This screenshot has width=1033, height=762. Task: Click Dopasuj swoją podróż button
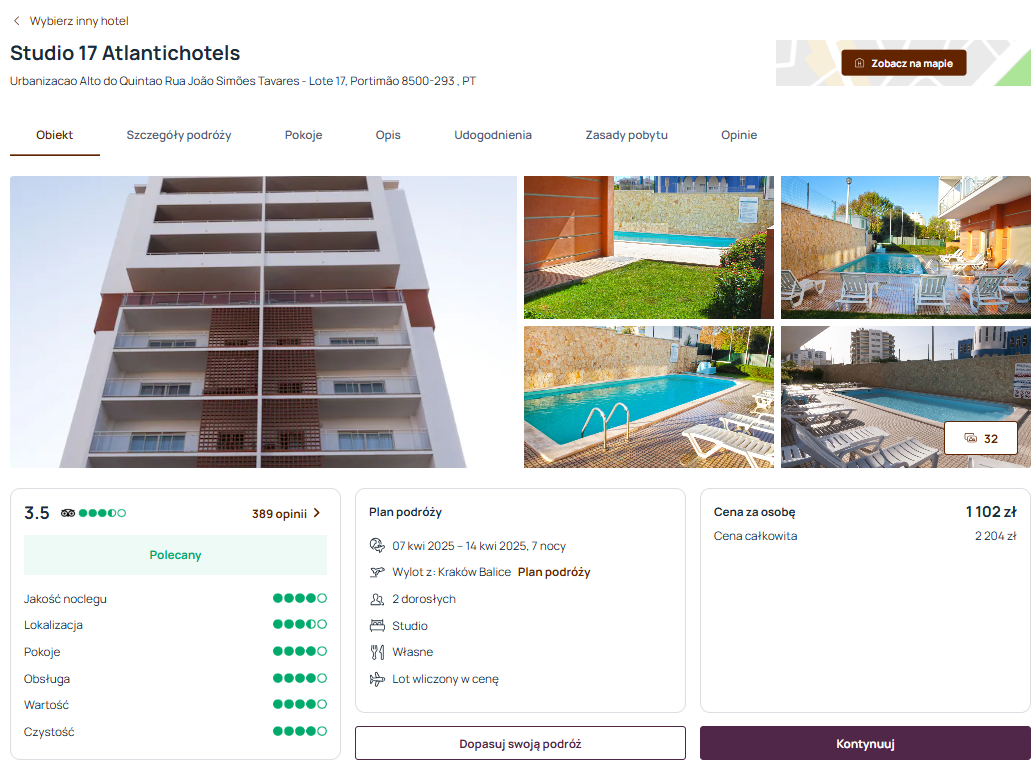(x=520, y=744)
